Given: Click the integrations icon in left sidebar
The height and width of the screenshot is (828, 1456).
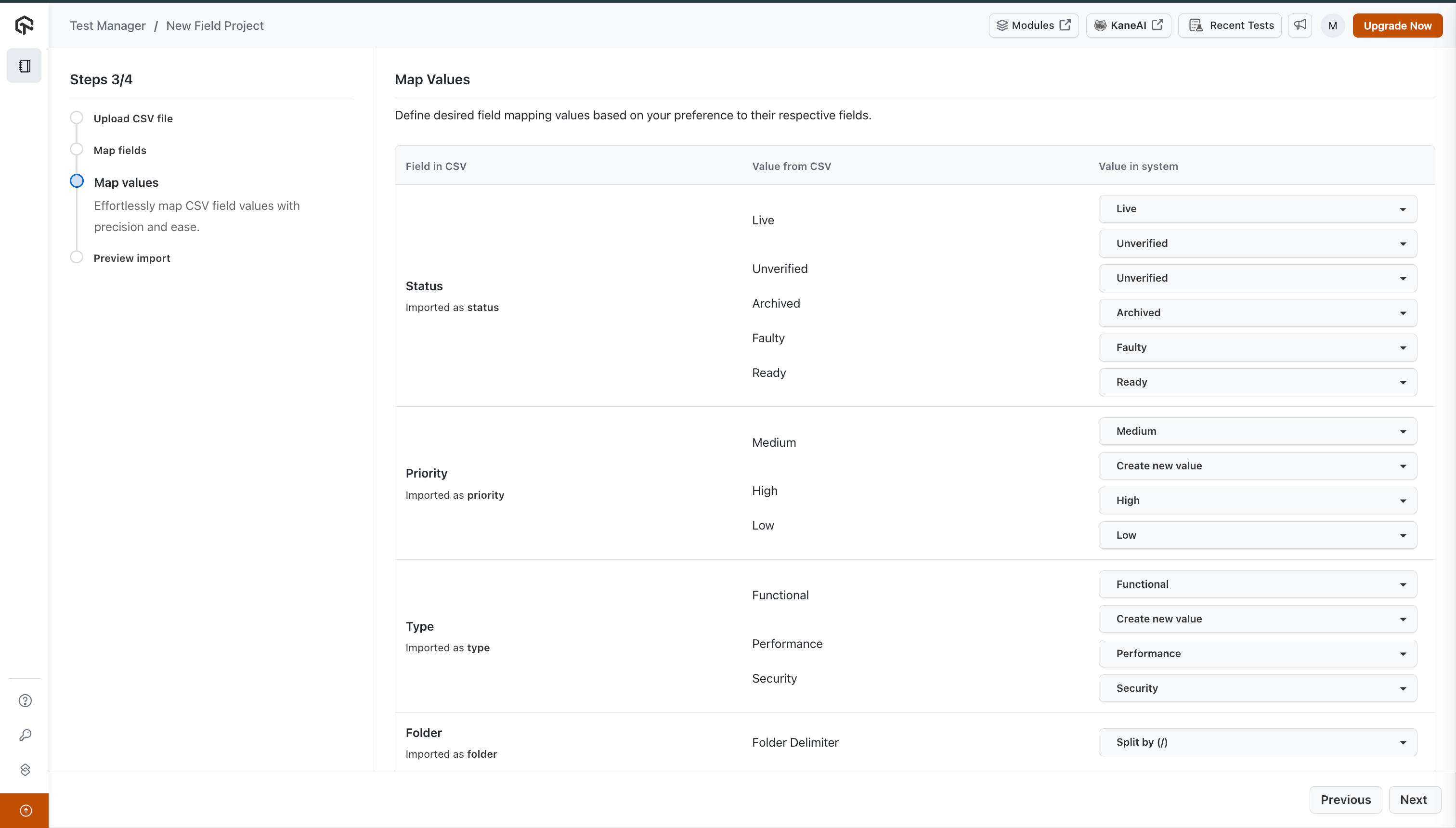Looking at the screenshot, I should [x=25, y=769].
